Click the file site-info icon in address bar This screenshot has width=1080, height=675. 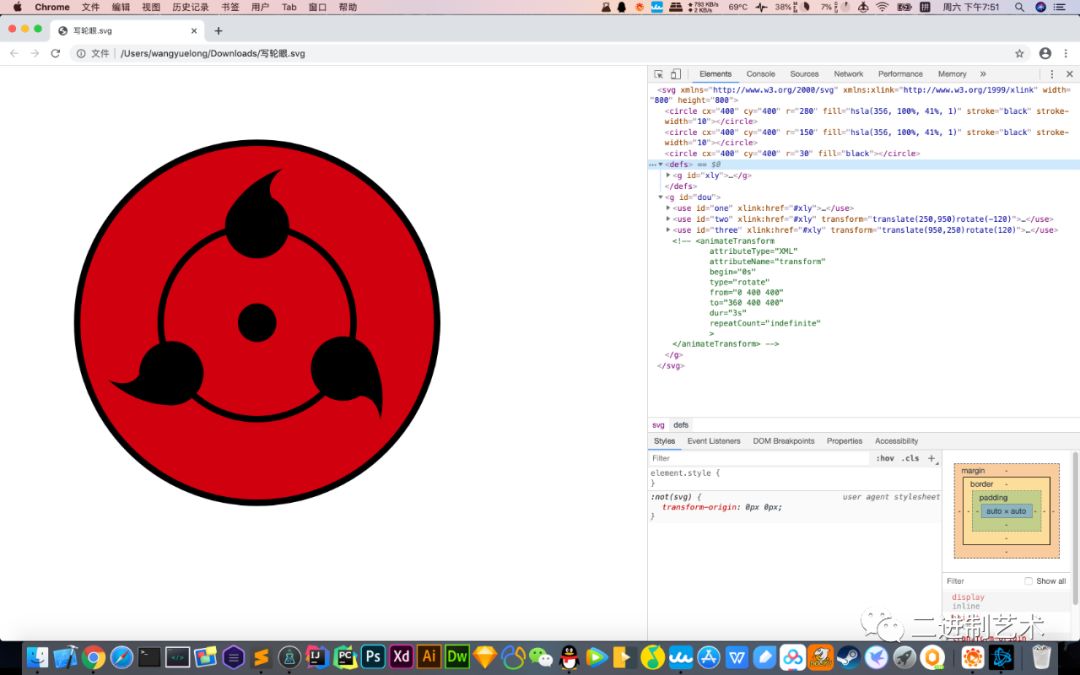81,53
